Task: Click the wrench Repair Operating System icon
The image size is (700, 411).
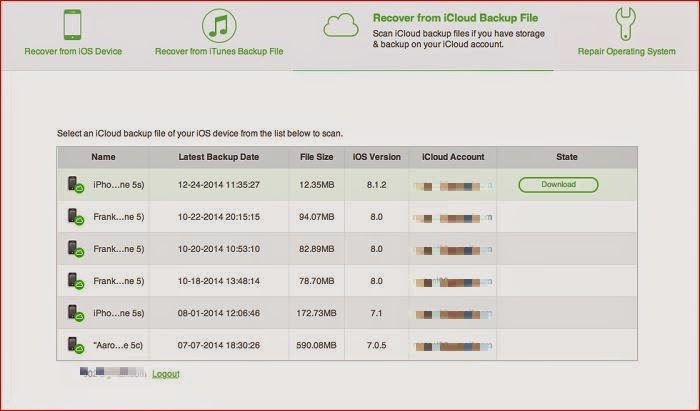Action: pyautogui.click(x=626, y=25)
